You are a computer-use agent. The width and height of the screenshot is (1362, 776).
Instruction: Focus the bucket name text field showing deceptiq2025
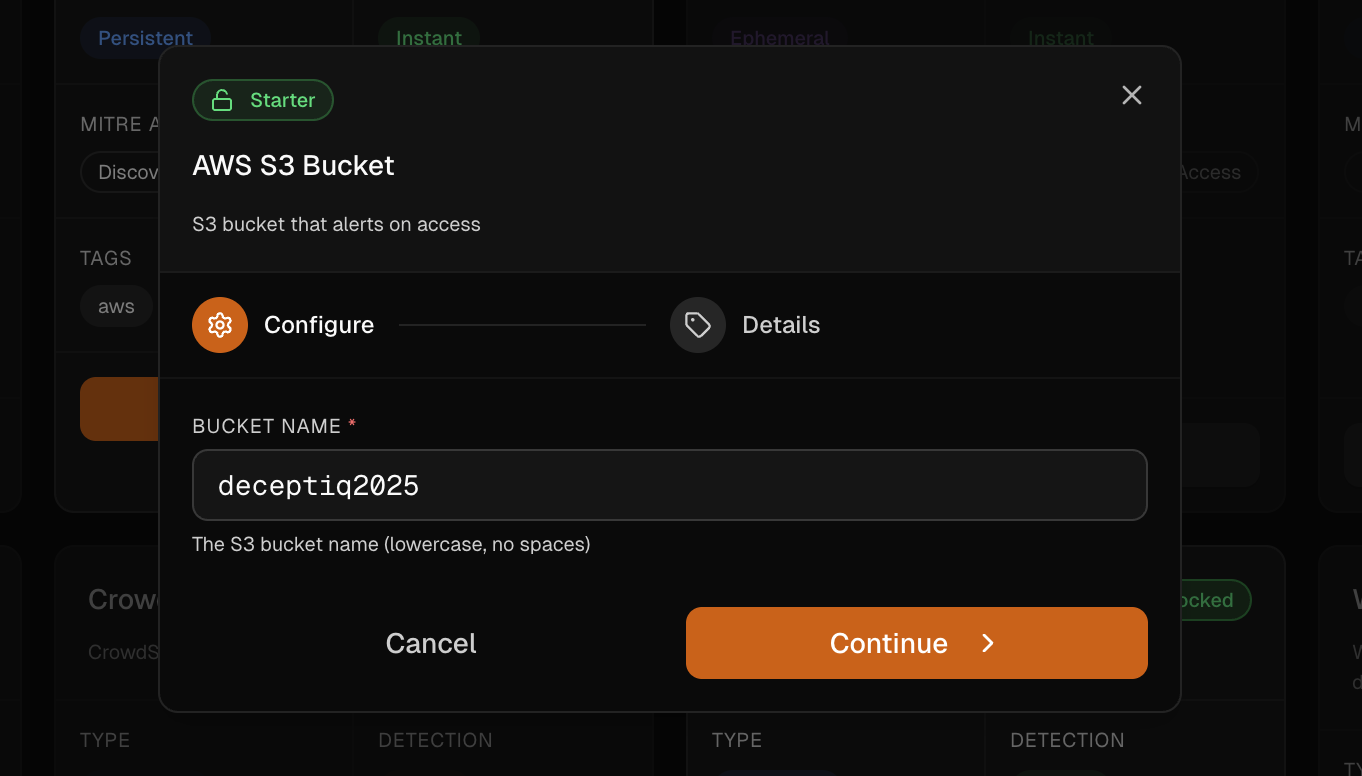click(x=669, y=484)
